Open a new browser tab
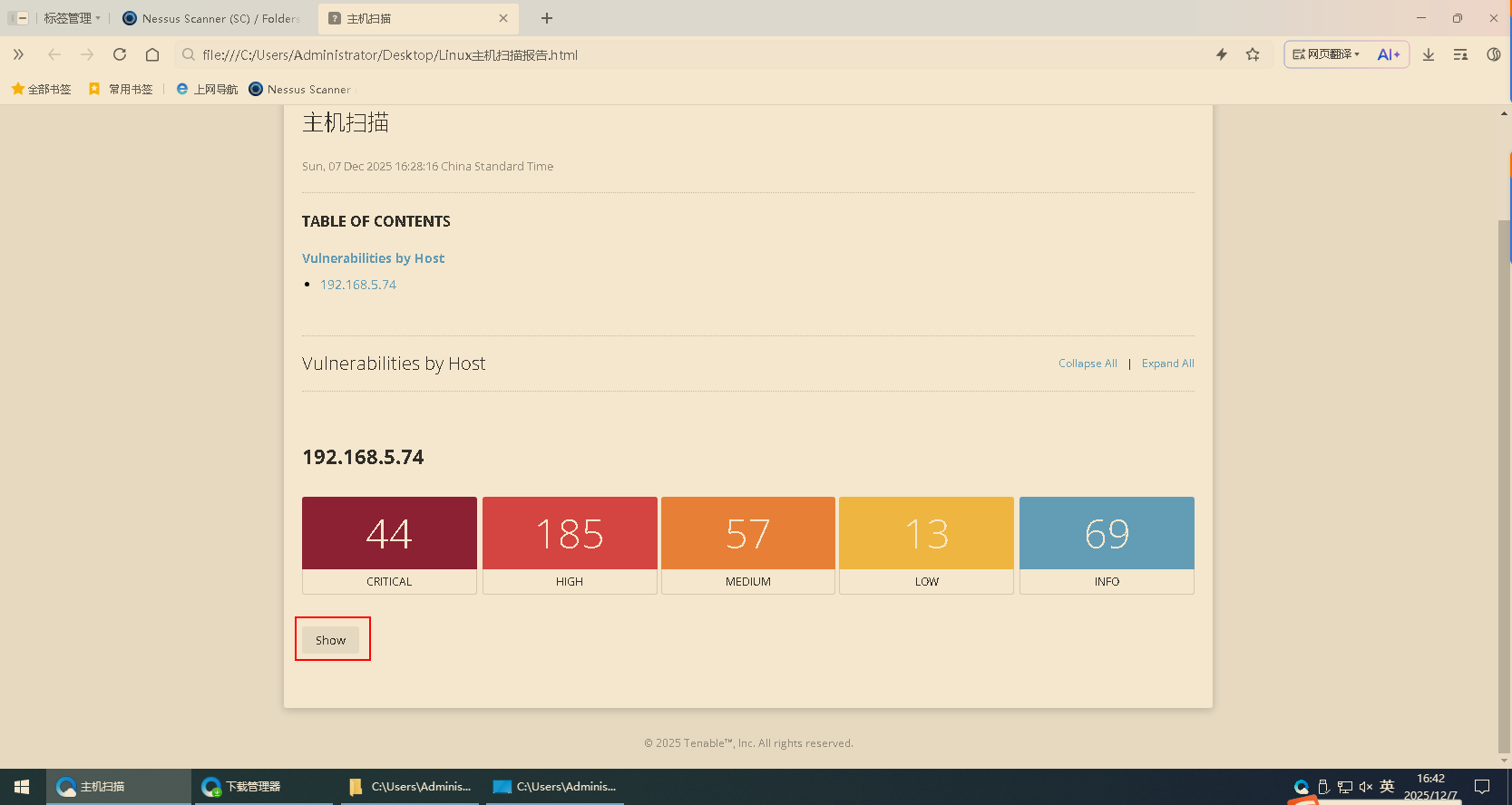The image size is (1512, 805). [x=547, y=18]
